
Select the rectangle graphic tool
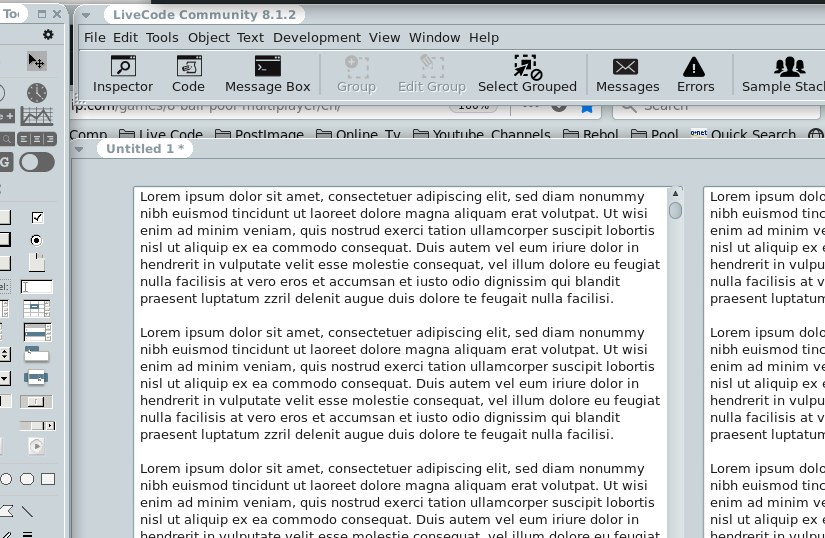[x=48, y=479]
